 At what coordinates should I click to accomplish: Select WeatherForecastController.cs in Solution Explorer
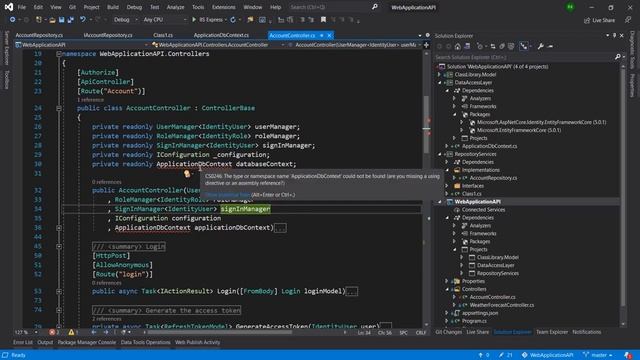coord(502,305)
